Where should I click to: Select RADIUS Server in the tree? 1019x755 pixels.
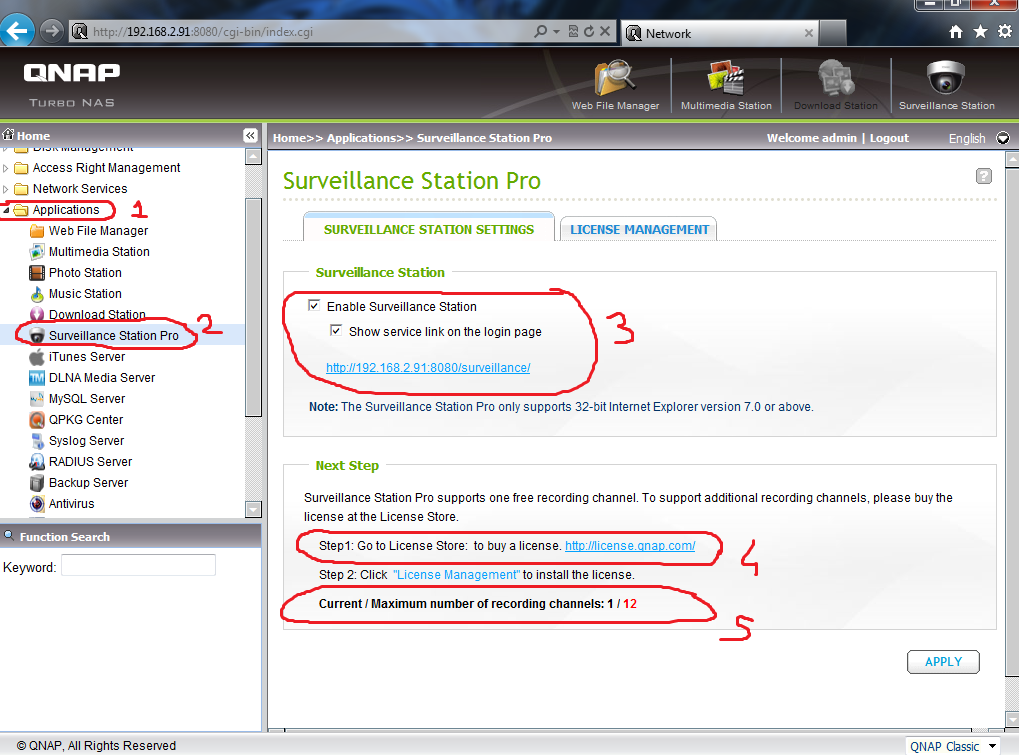(x=90, y=461)
